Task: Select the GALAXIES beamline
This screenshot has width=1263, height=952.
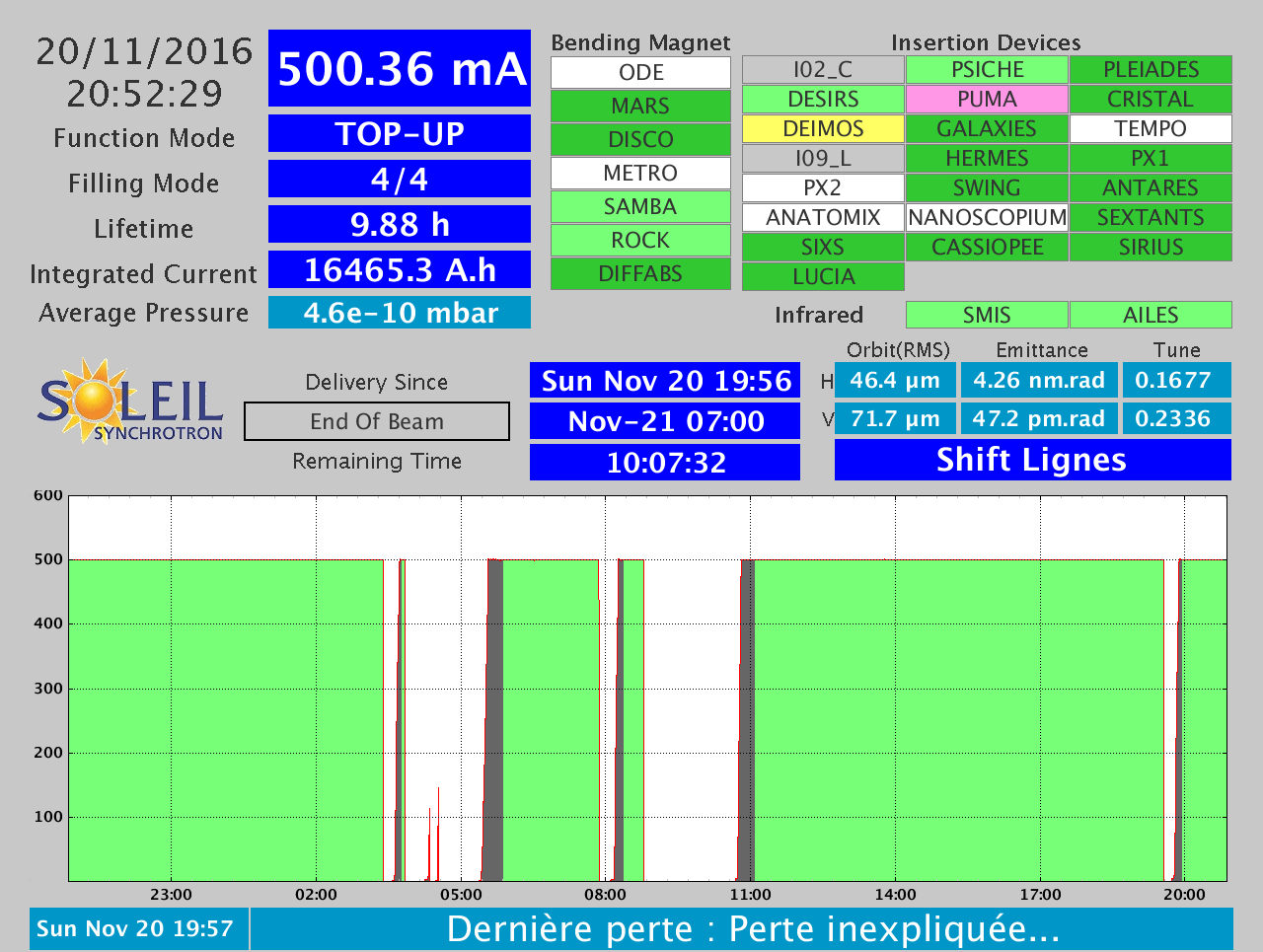Action: click(x=987, y=128)
